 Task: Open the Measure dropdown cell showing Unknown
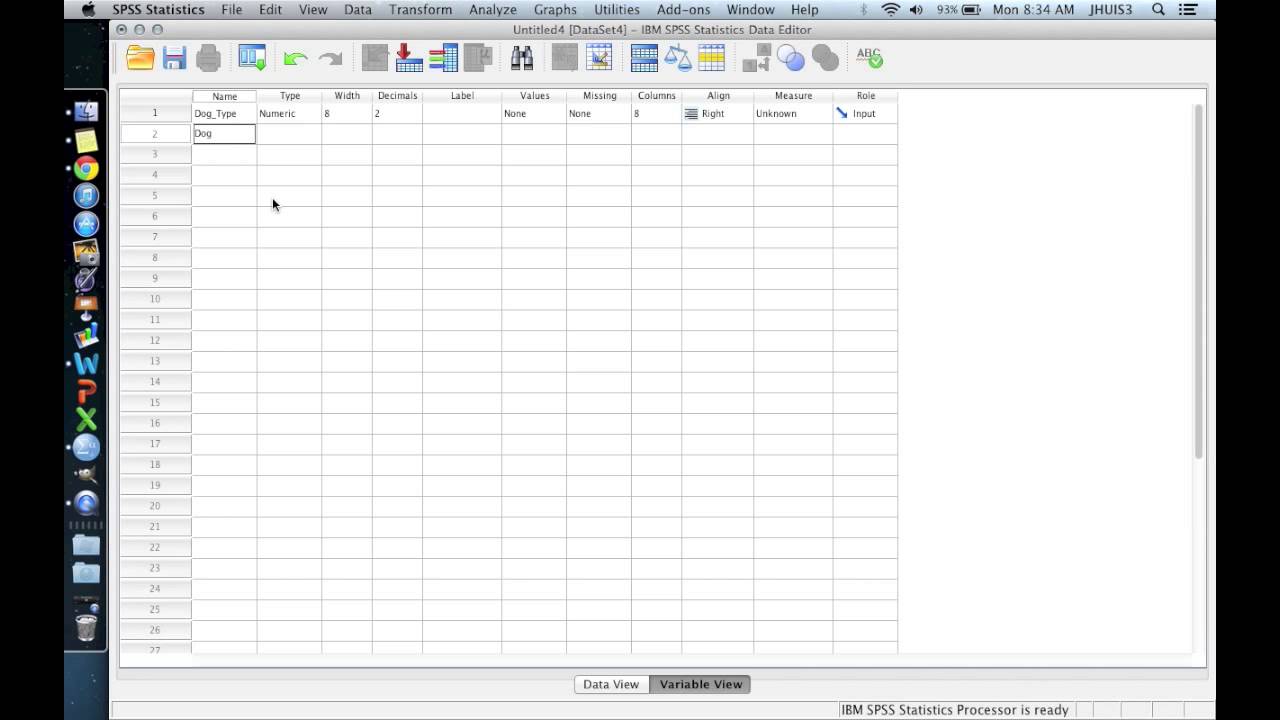point(793,113)
